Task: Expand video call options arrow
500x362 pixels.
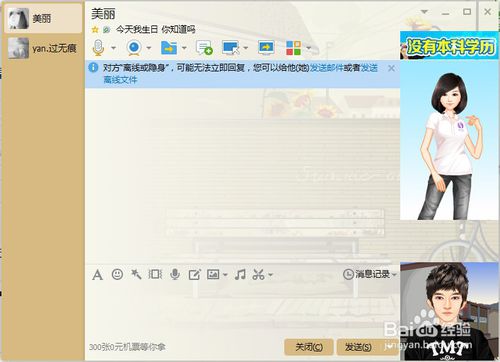Action: (x=149, y=48)
